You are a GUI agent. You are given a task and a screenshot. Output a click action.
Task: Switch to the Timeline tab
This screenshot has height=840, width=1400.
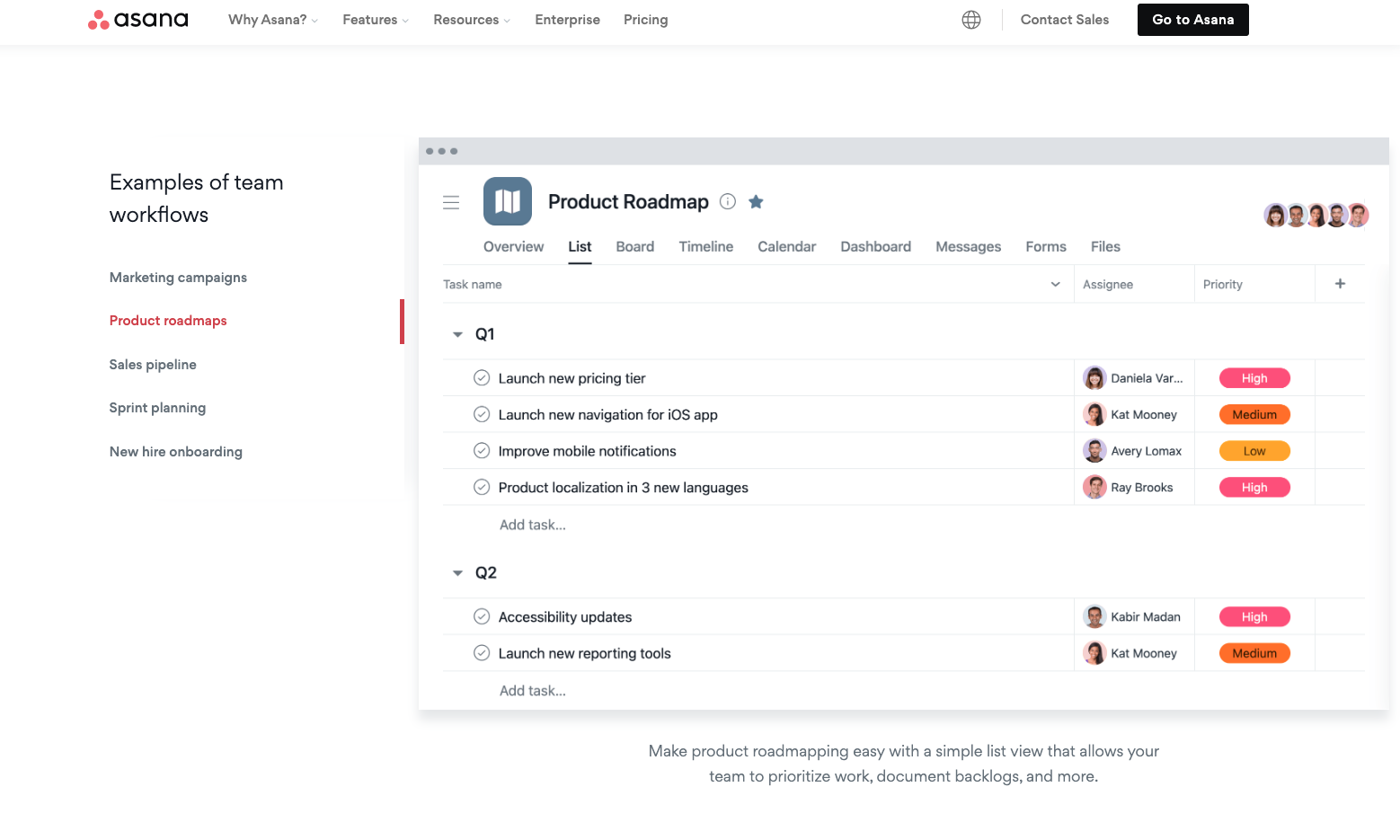[x=705, y=247]
